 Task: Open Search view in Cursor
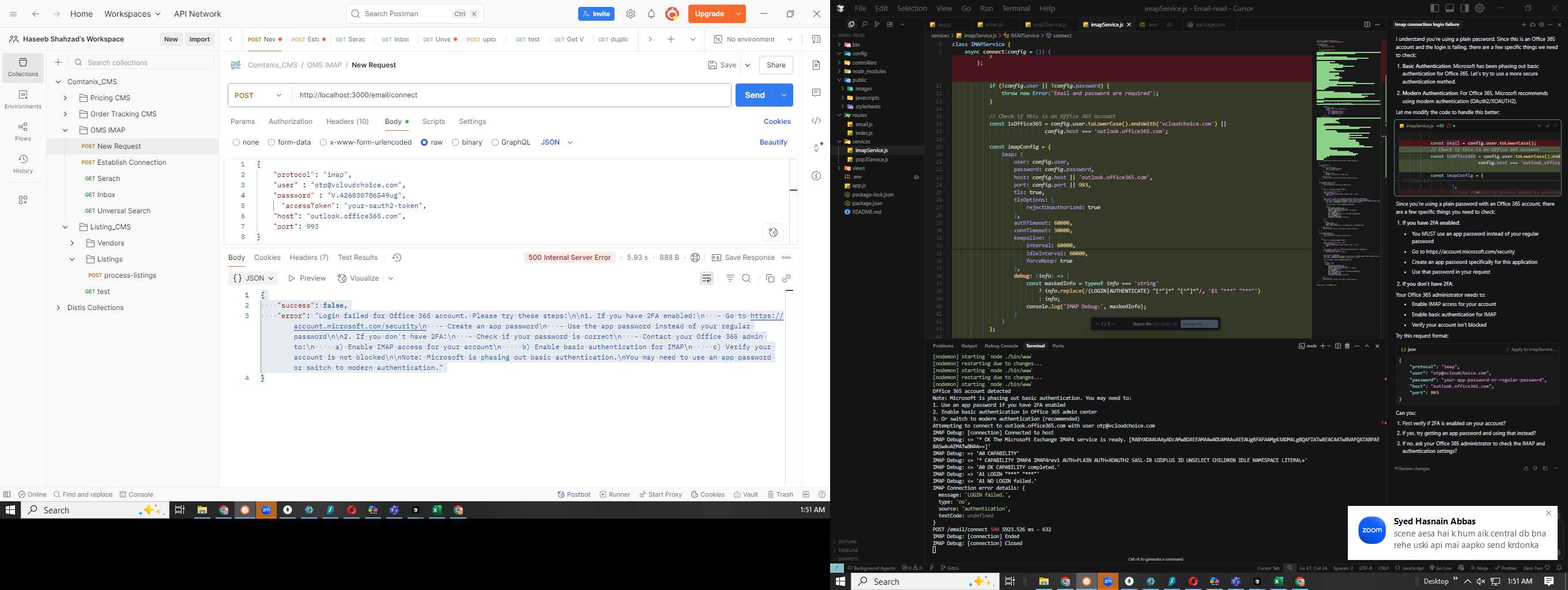pyautogui.click(x=864, y=25)
